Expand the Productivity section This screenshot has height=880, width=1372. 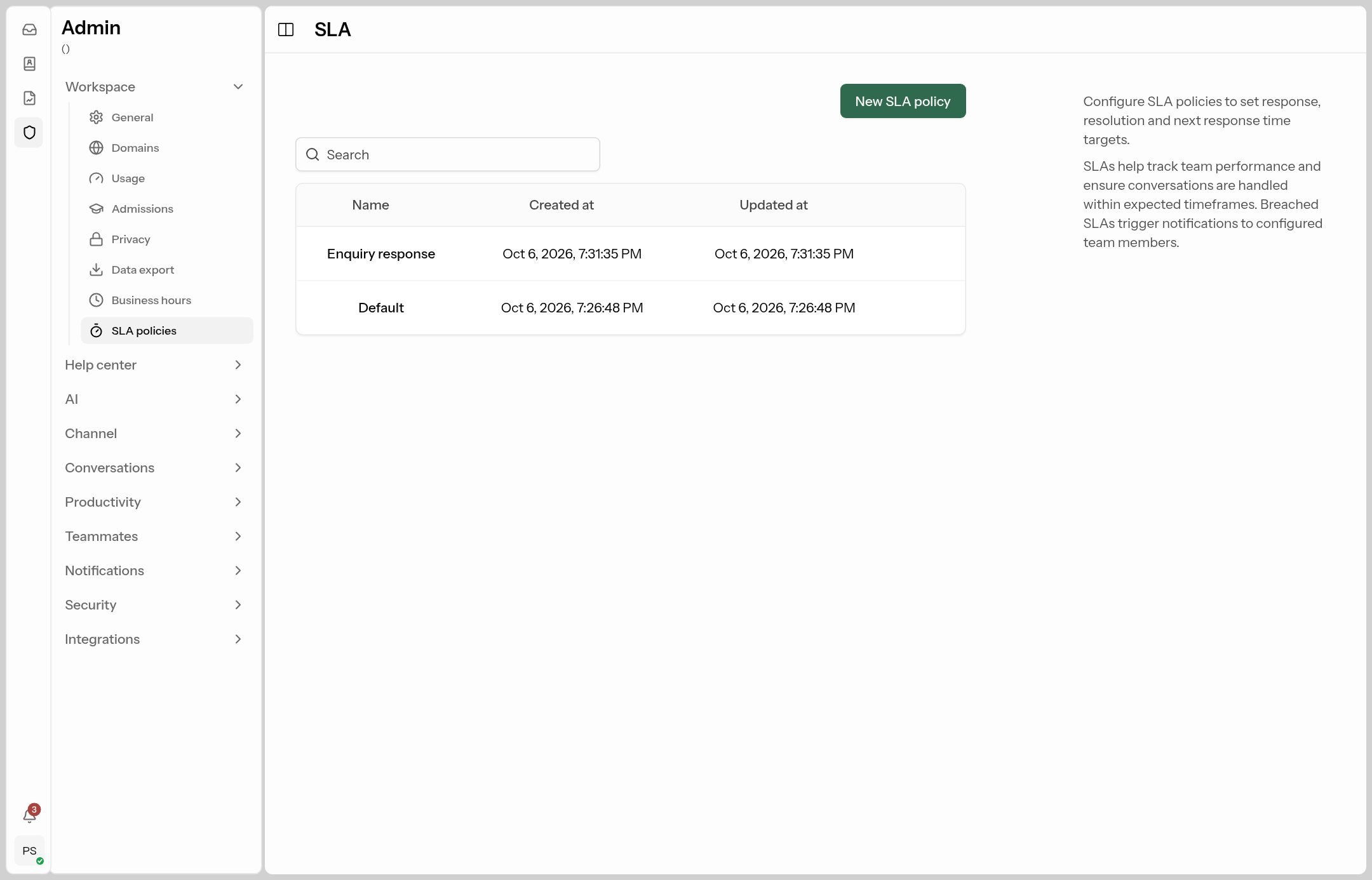154,502
